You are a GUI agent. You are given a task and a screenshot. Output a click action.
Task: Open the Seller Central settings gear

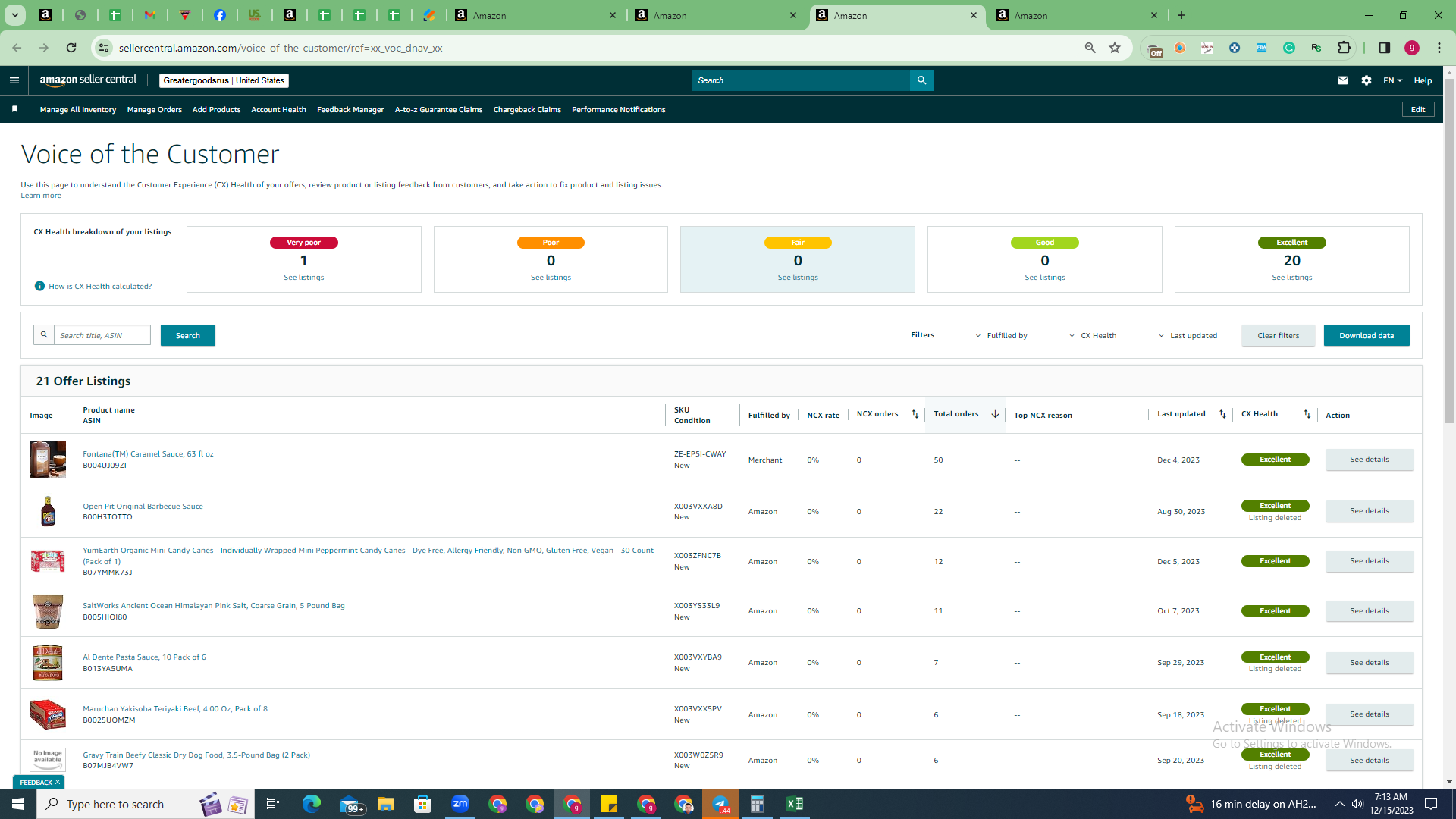click(x=1366, y=80)
